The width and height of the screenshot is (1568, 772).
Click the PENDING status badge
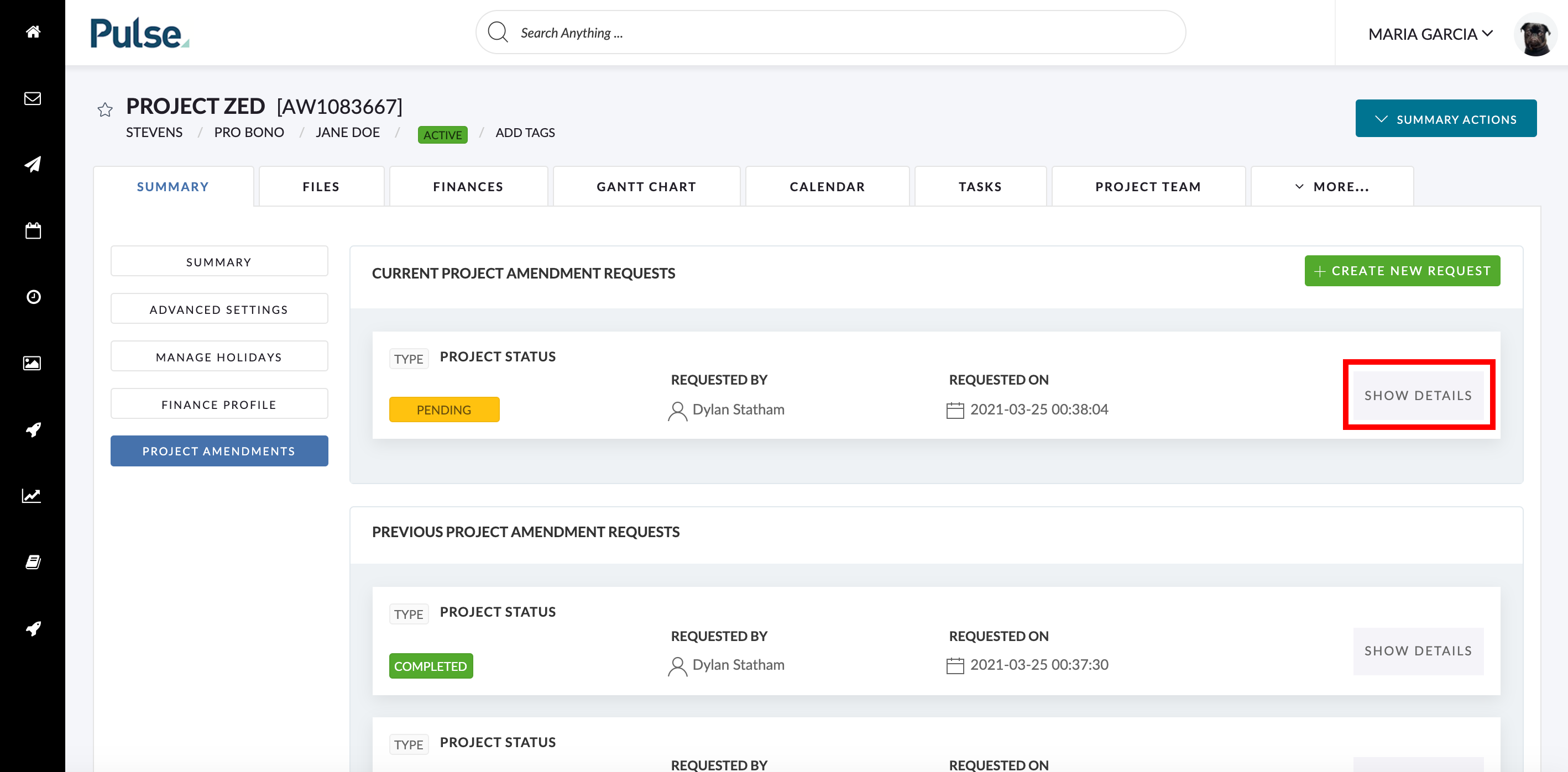coord(444,409)
